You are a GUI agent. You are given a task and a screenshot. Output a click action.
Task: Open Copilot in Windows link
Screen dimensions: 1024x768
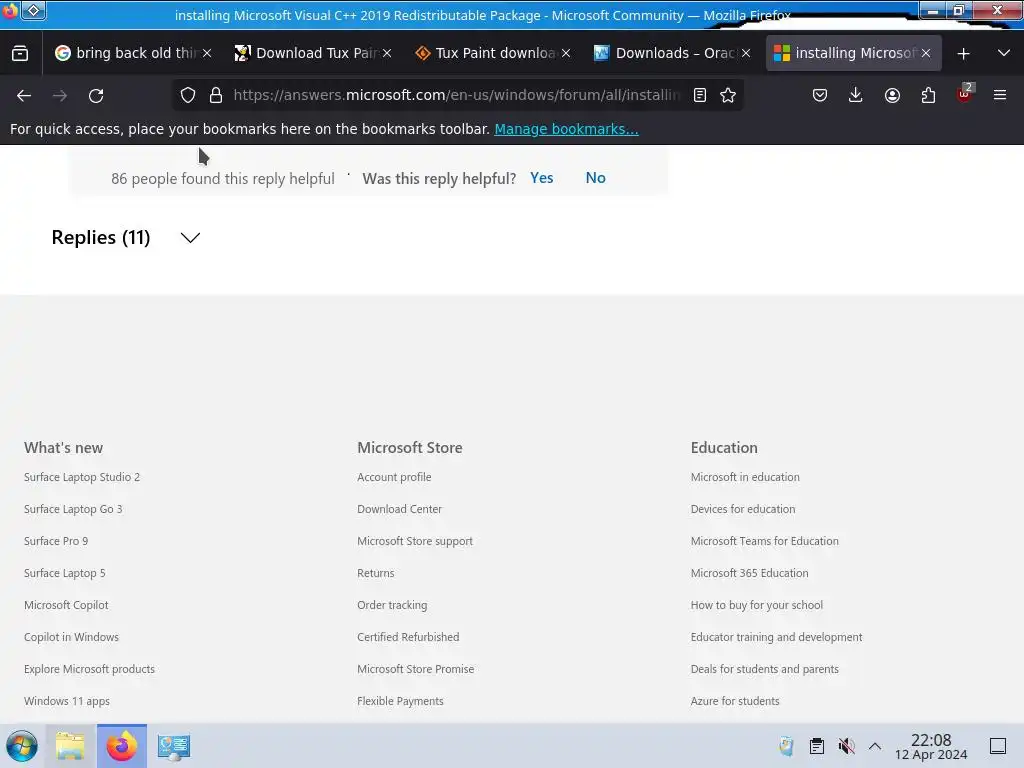(71, 637)
